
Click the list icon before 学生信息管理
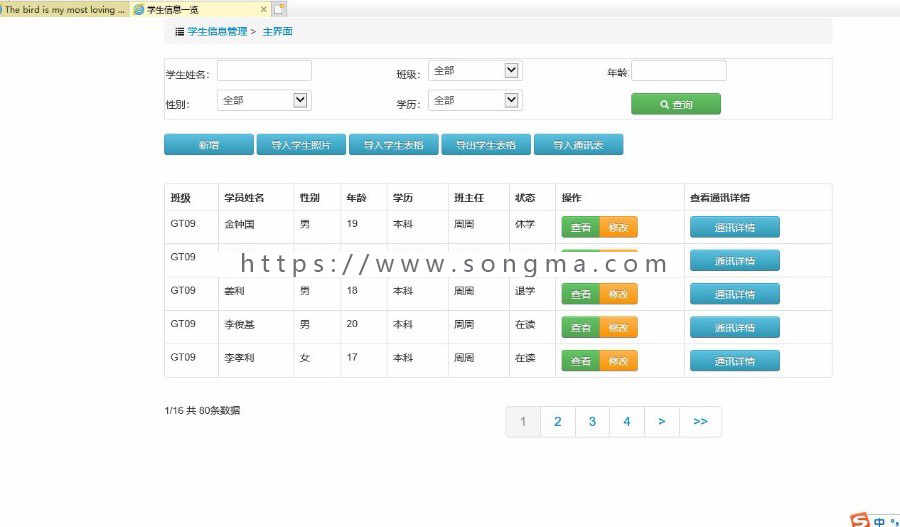pos(180,32)
